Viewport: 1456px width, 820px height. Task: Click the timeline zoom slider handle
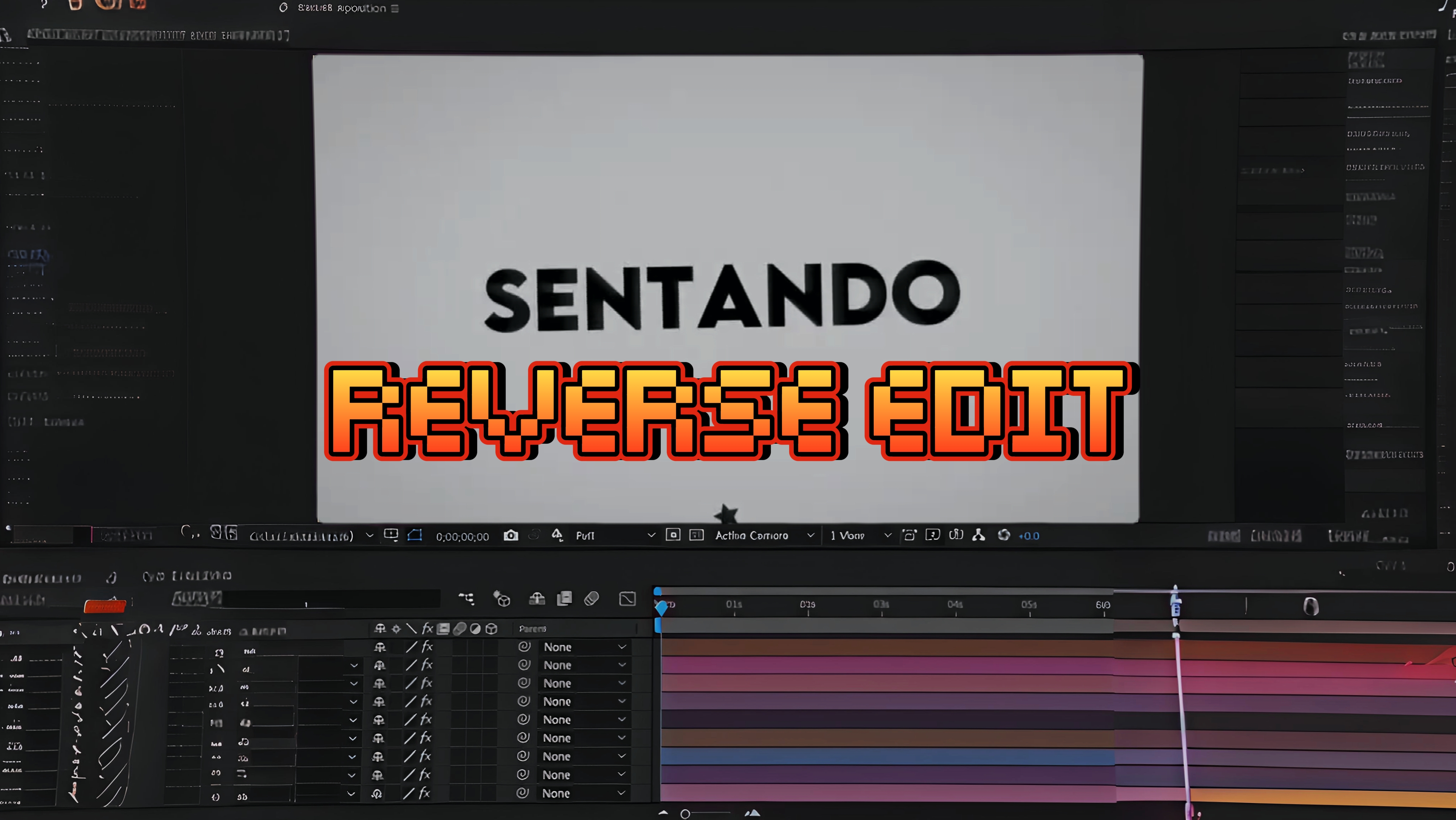685,814
